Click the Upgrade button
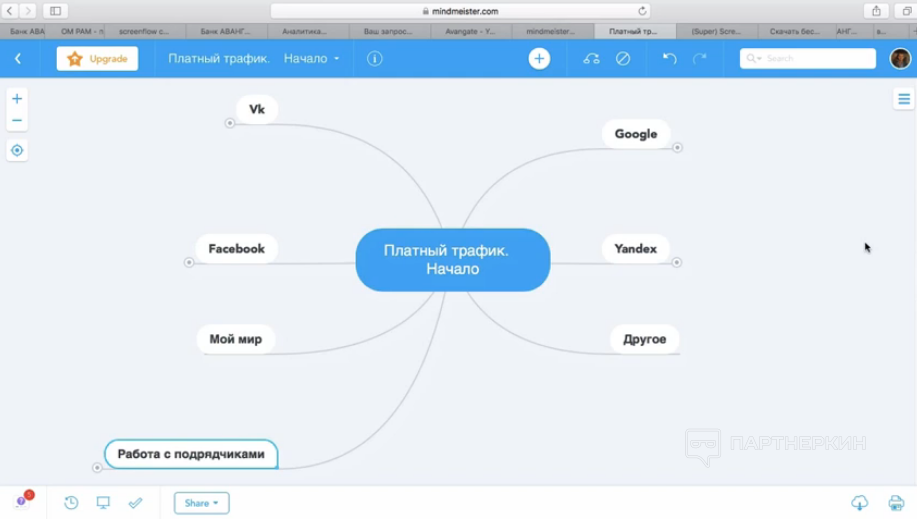Image resolution: width=917 pixels, height=519 pixels. tap(97, 59)
